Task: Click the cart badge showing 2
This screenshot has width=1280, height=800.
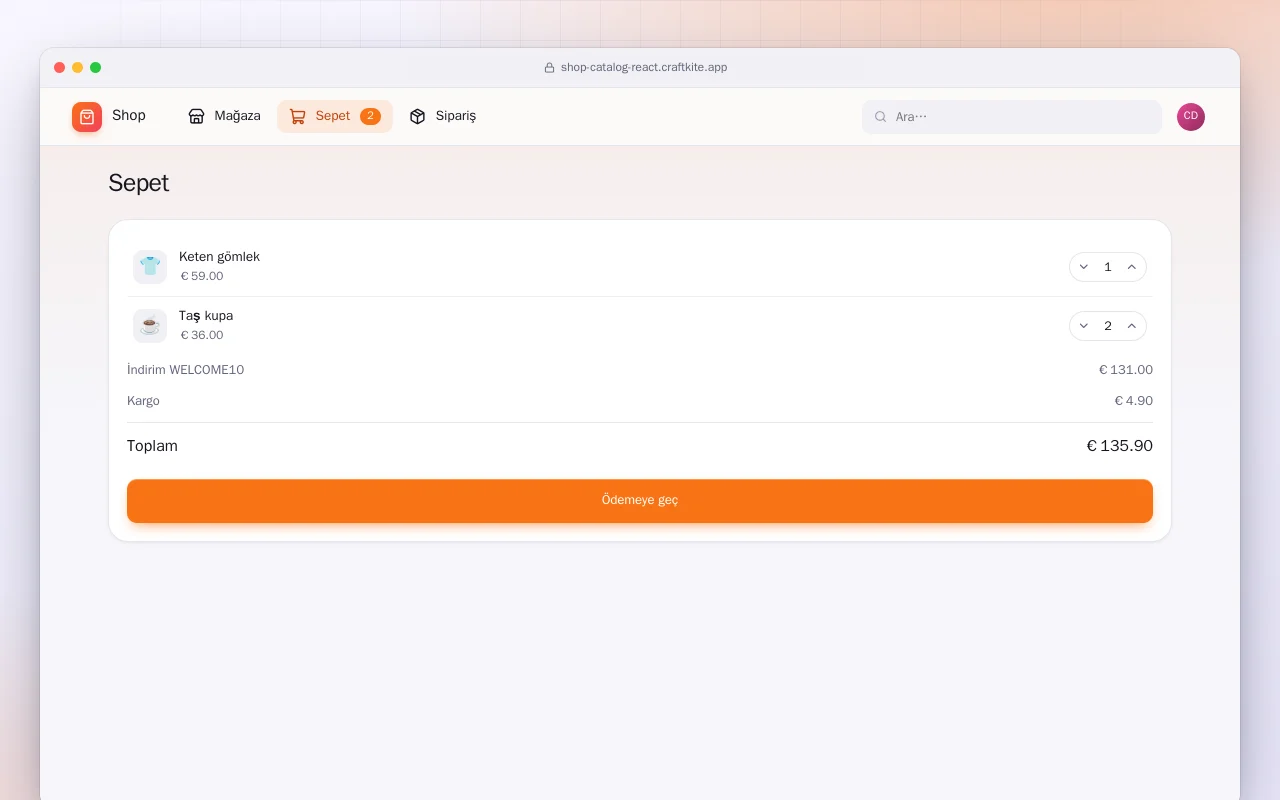Action: [370, 116]
